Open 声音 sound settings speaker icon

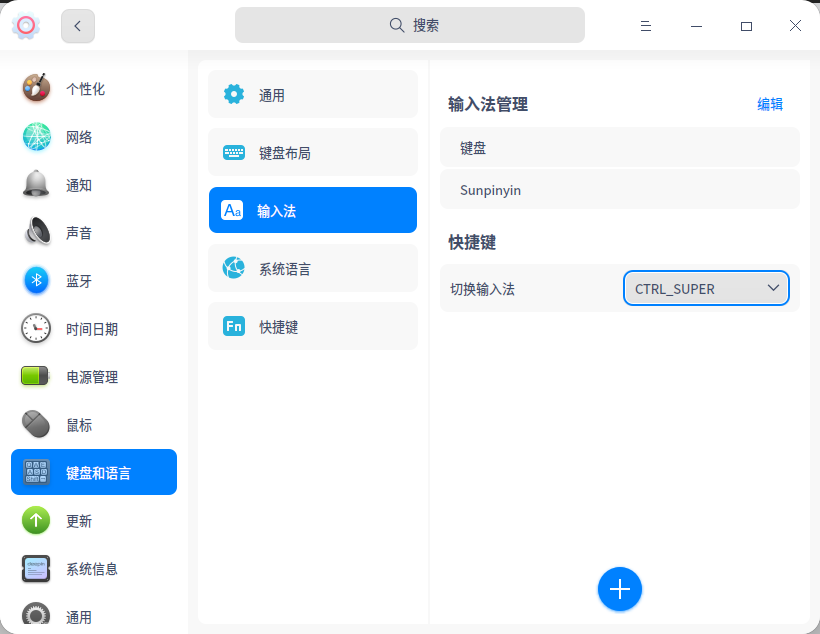pos(36,233)
